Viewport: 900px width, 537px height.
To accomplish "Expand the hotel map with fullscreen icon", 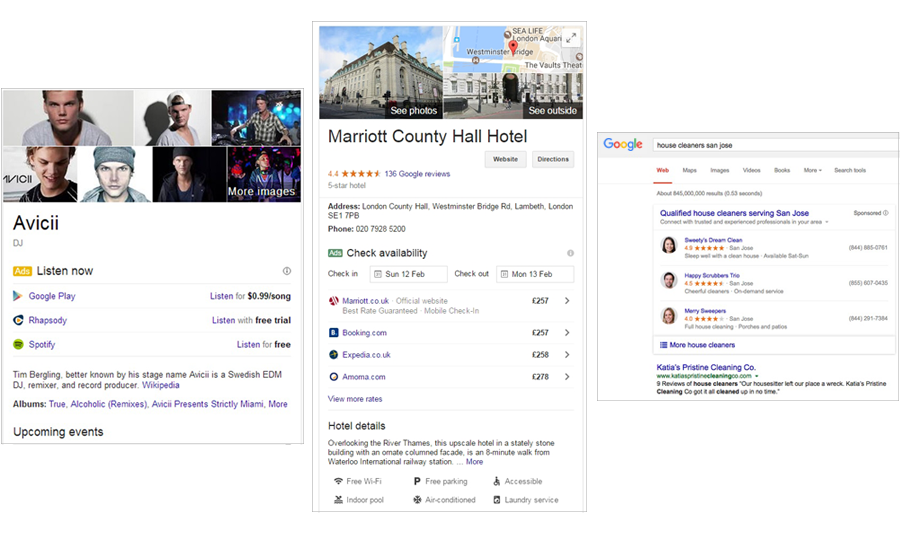I will 571,38.
